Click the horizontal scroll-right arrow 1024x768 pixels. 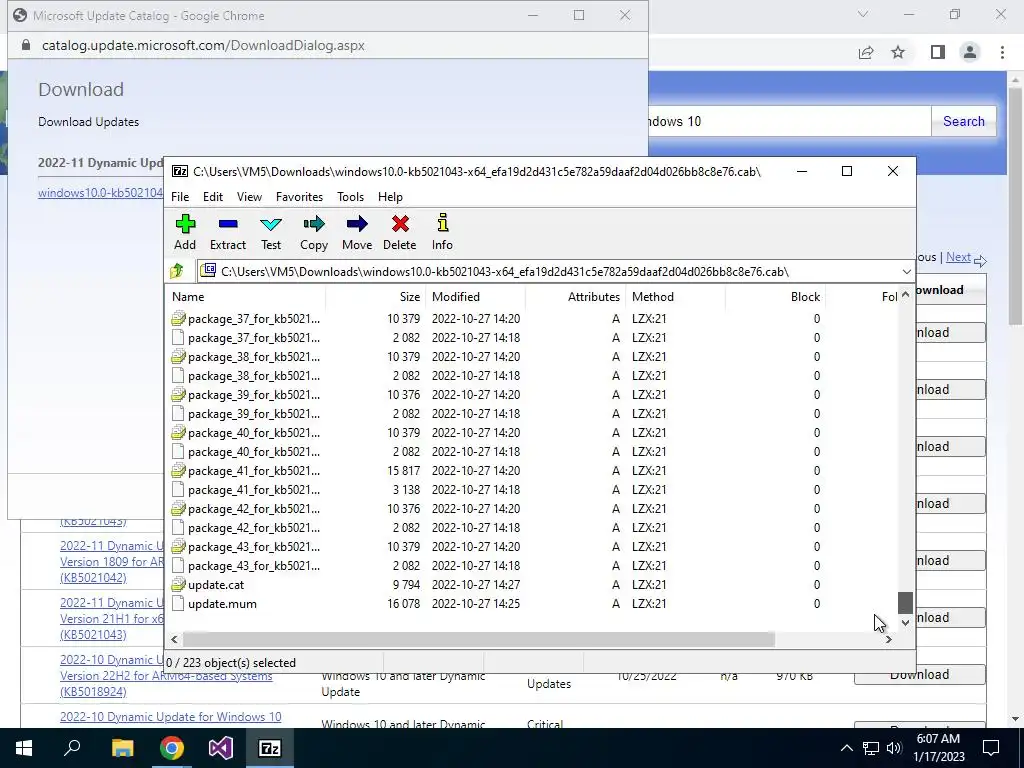[889, 639]
